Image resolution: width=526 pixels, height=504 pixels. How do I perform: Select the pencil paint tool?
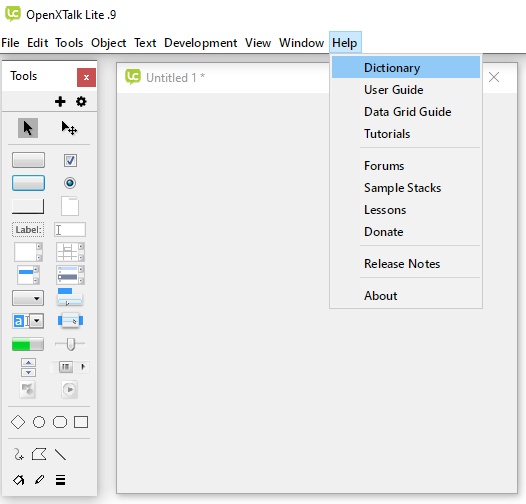click(x=39, y=480)
